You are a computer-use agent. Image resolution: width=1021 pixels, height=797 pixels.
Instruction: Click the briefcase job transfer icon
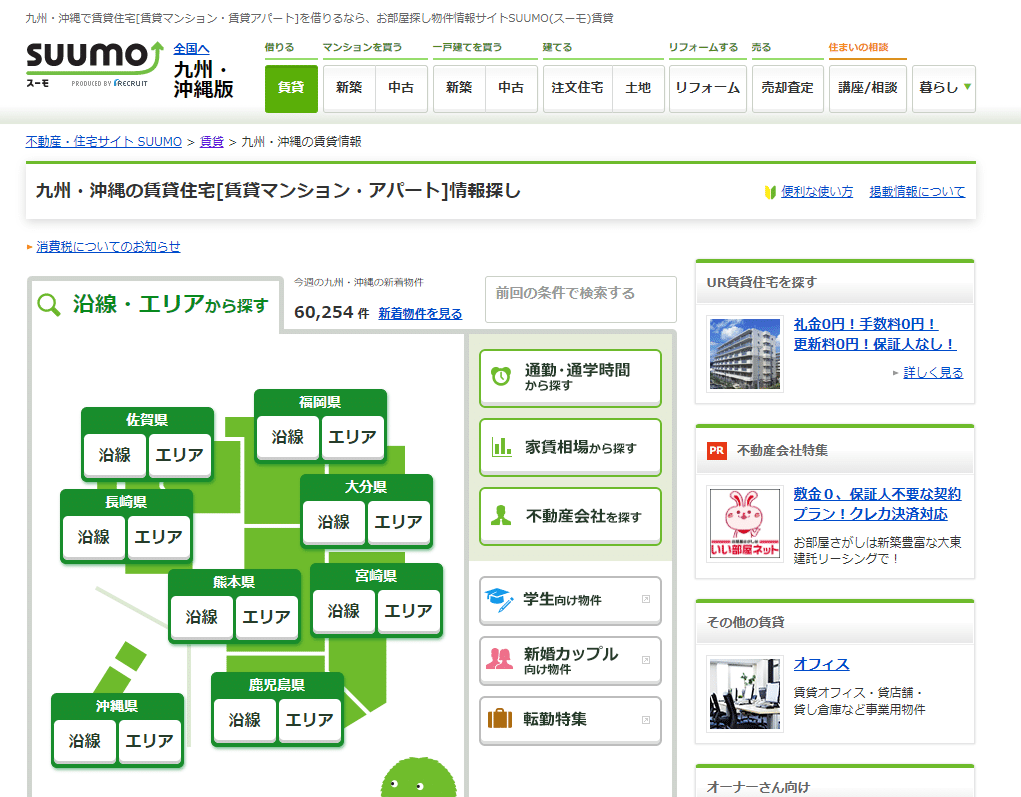(x=499, y=720)
